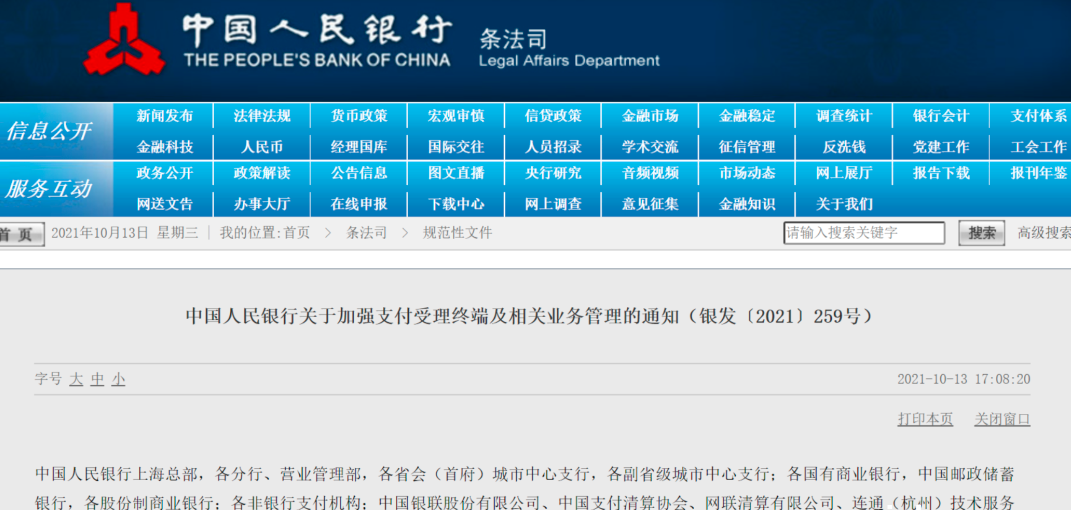Open 国际交往 menu item

pos(456,147)
